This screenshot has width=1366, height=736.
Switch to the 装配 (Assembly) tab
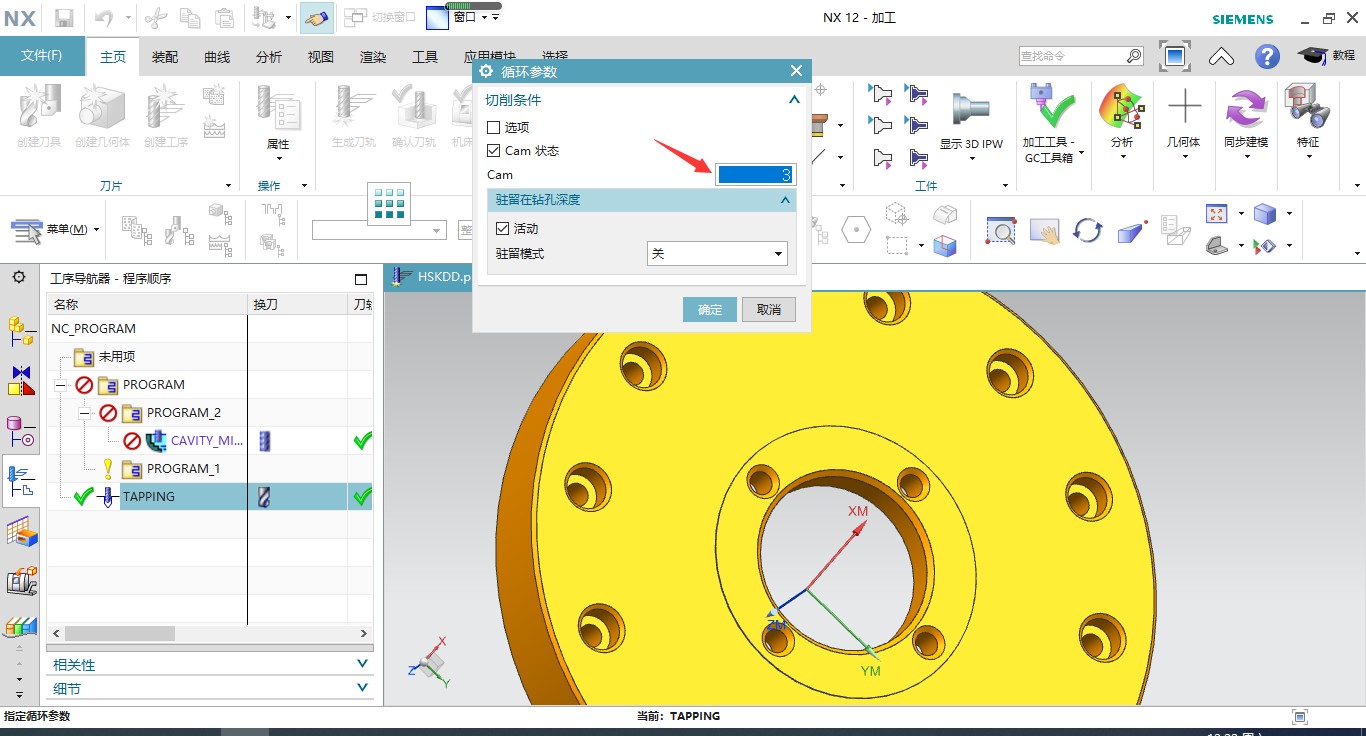tap(165, 57)
